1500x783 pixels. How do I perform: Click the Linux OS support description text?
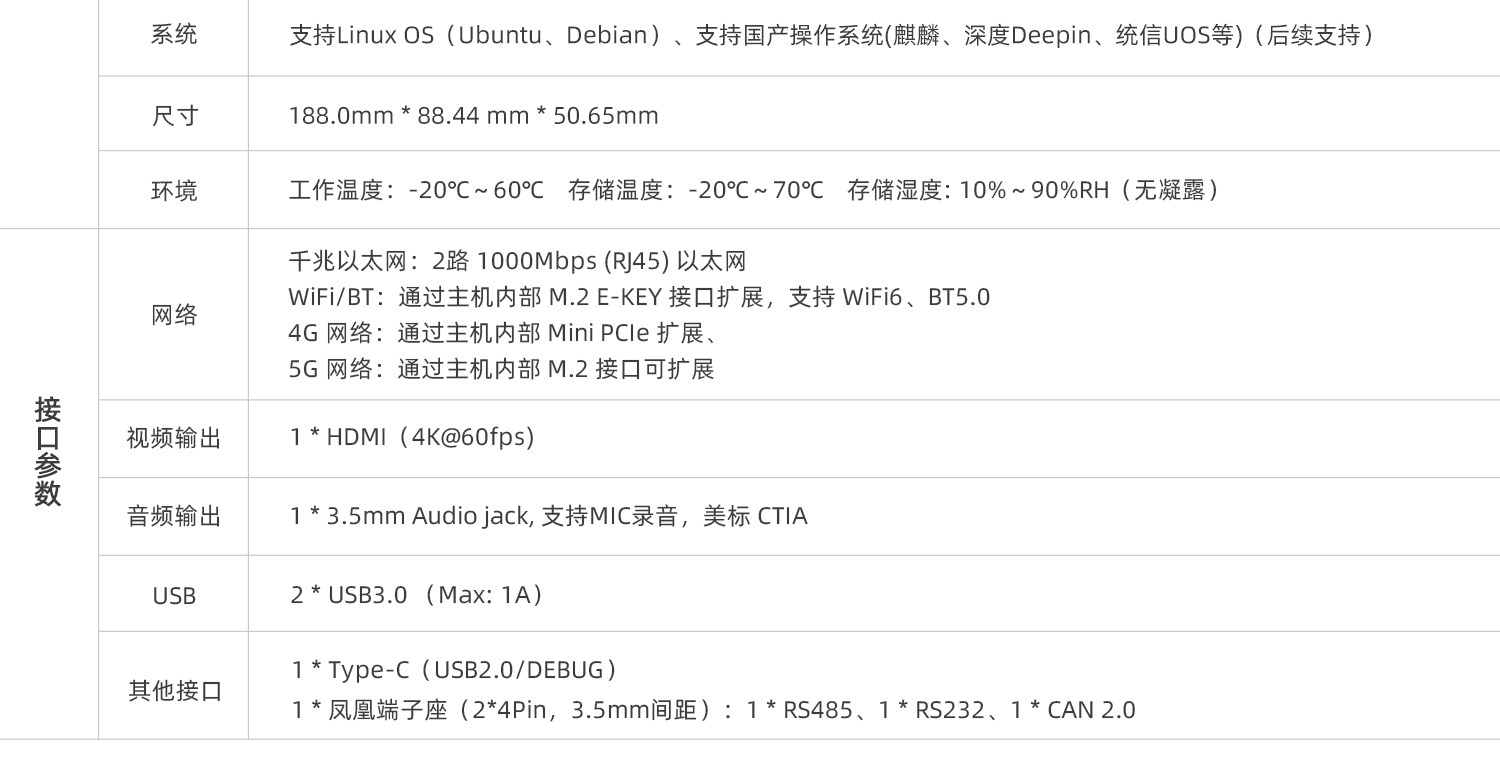[x=831, y=36]
